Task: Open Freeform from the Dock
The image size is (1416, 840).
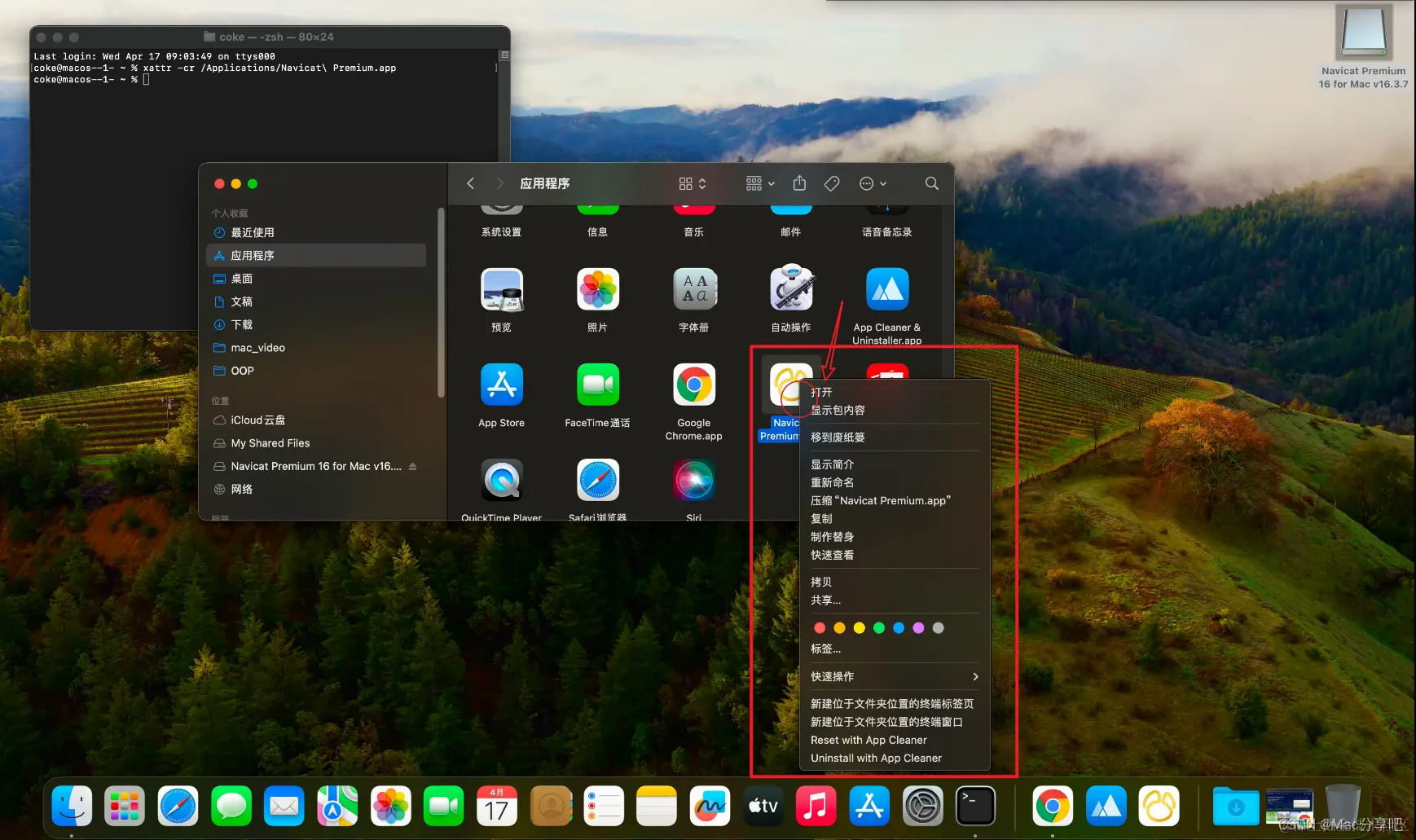Action: (710, 807)
